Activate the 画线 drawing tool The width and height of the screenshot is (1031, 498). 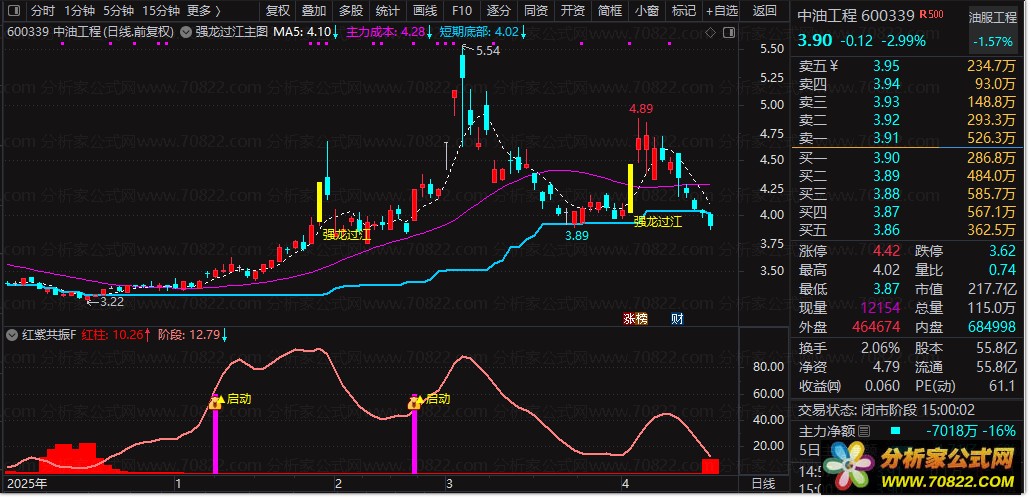click(x=425, y=11)
